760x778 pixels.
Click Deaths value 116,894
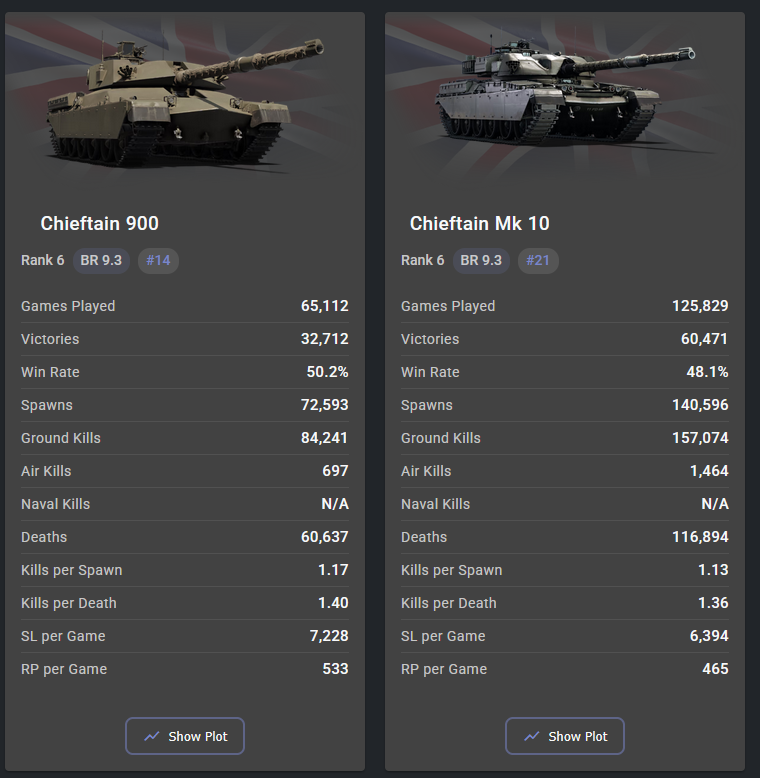click(x=700, y=537)
